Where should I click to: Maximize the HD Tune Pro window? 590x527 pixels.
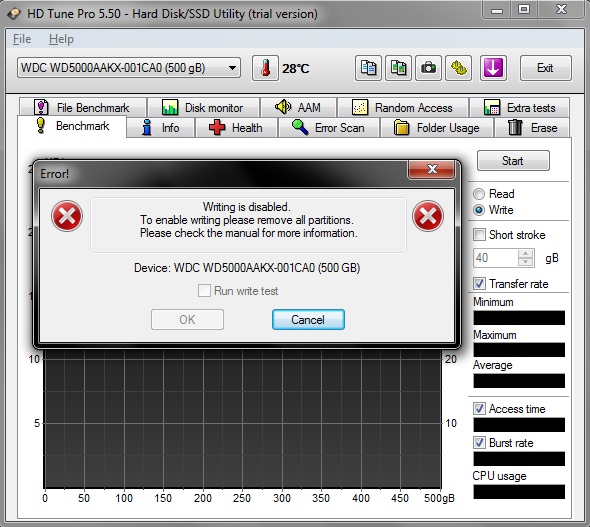[524, 10]
